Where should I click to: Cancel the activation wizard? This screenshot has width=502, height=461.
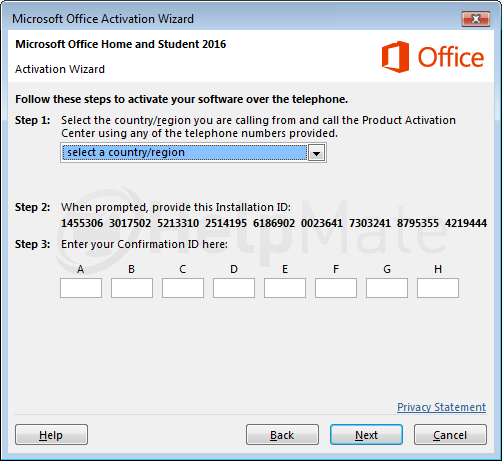pyautogui.click(x=450, y=435)
